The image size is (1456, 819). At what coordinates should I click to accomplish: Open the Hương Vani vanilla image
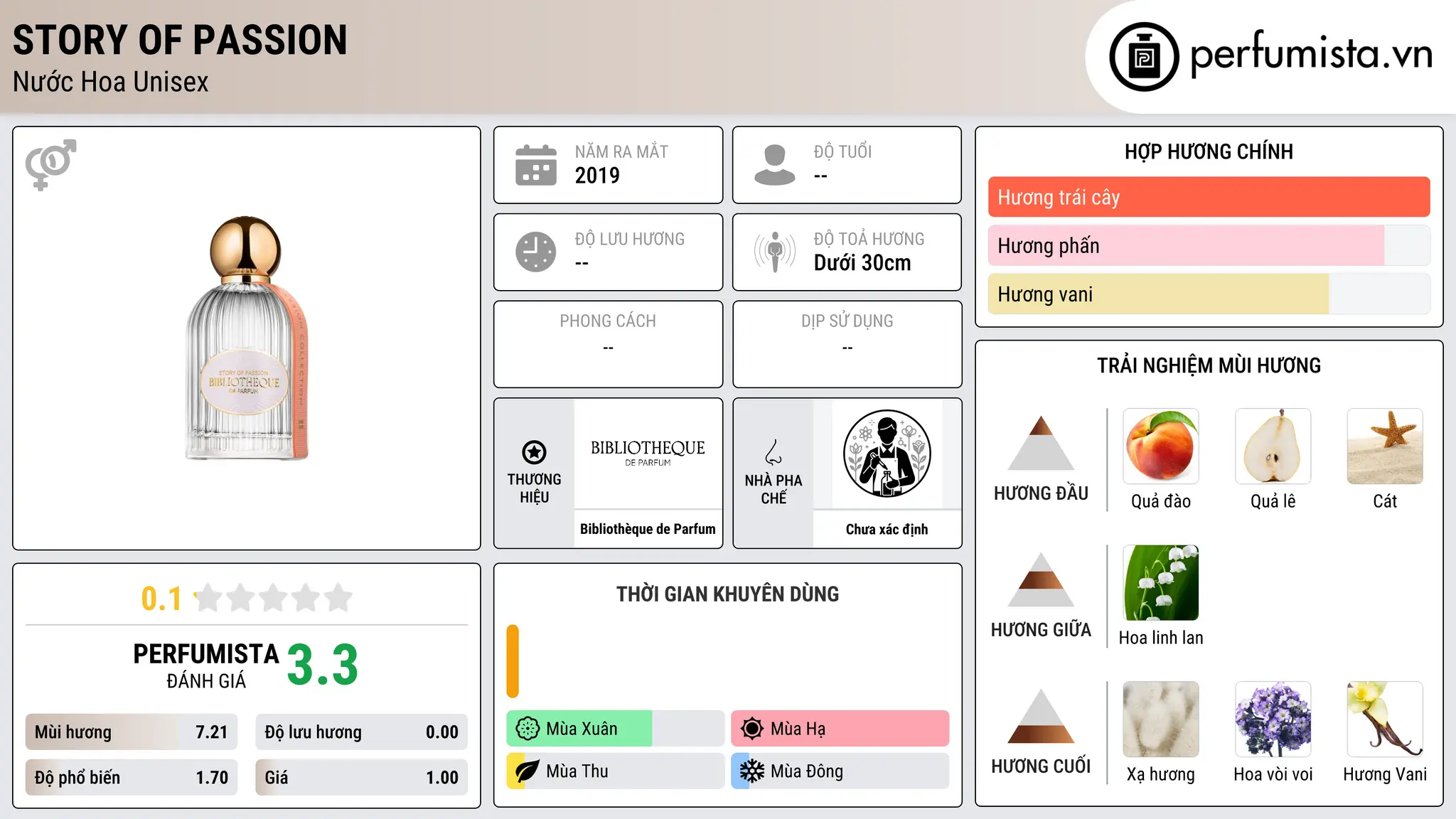coord(1385,719)
